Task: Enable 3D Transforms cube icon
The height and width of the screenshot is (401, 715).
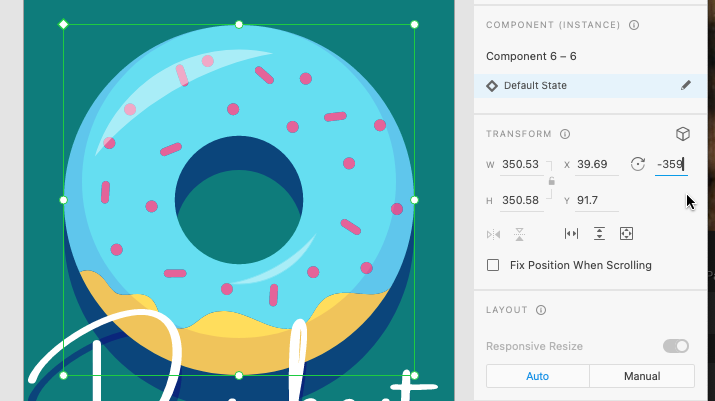Action: click(x=683, y=134)
